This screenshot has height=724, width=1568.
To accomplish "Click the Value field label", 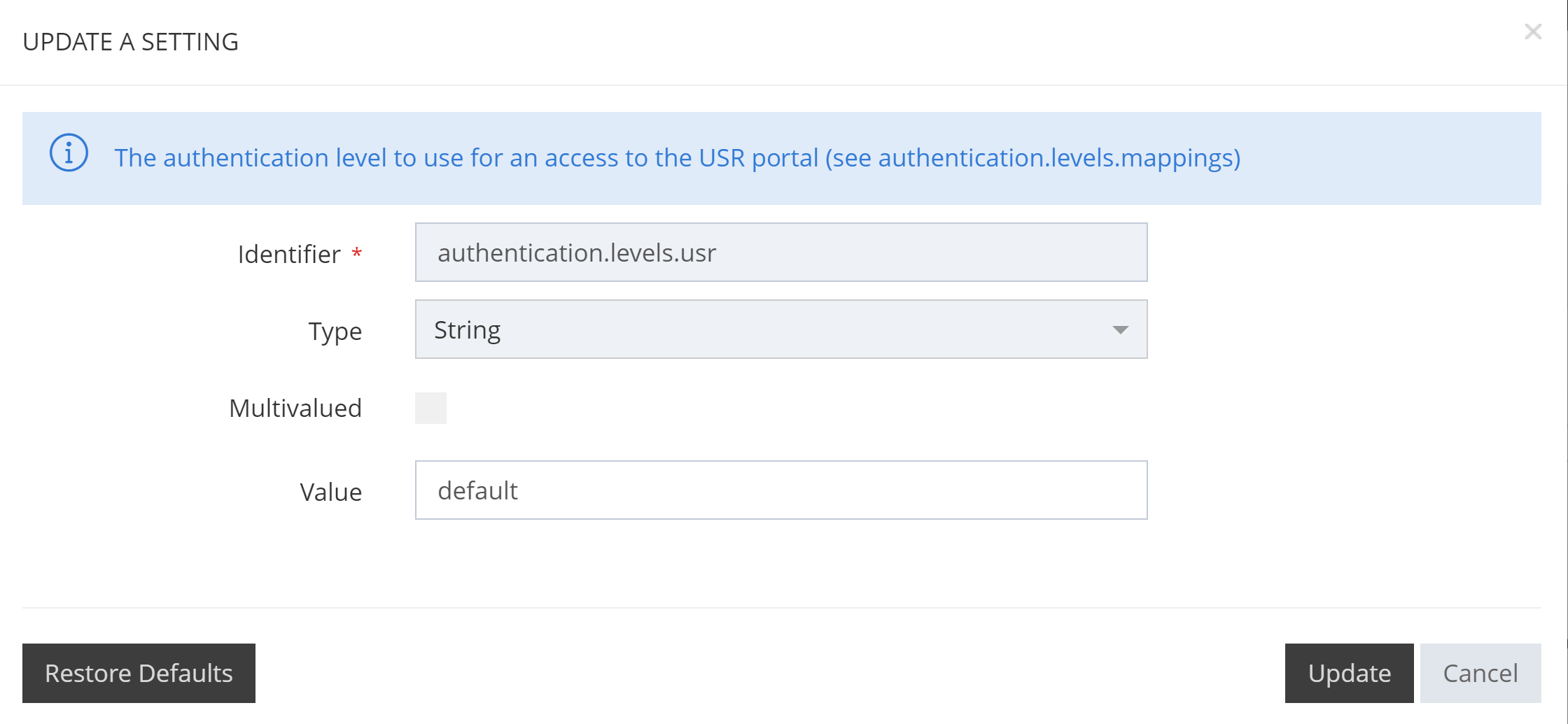I will point(331,492).
